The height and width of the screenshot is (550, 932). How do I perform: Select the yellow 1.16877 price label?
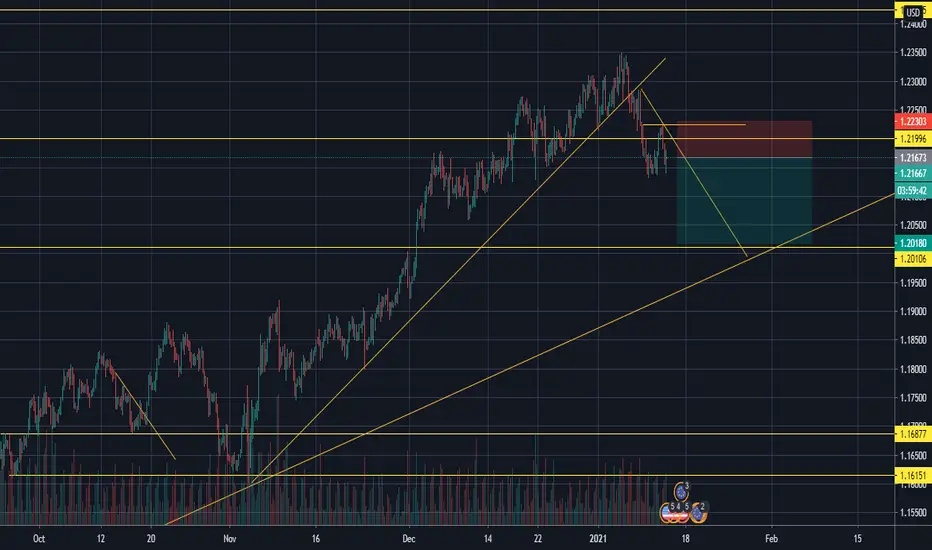(x=913, y=434)
